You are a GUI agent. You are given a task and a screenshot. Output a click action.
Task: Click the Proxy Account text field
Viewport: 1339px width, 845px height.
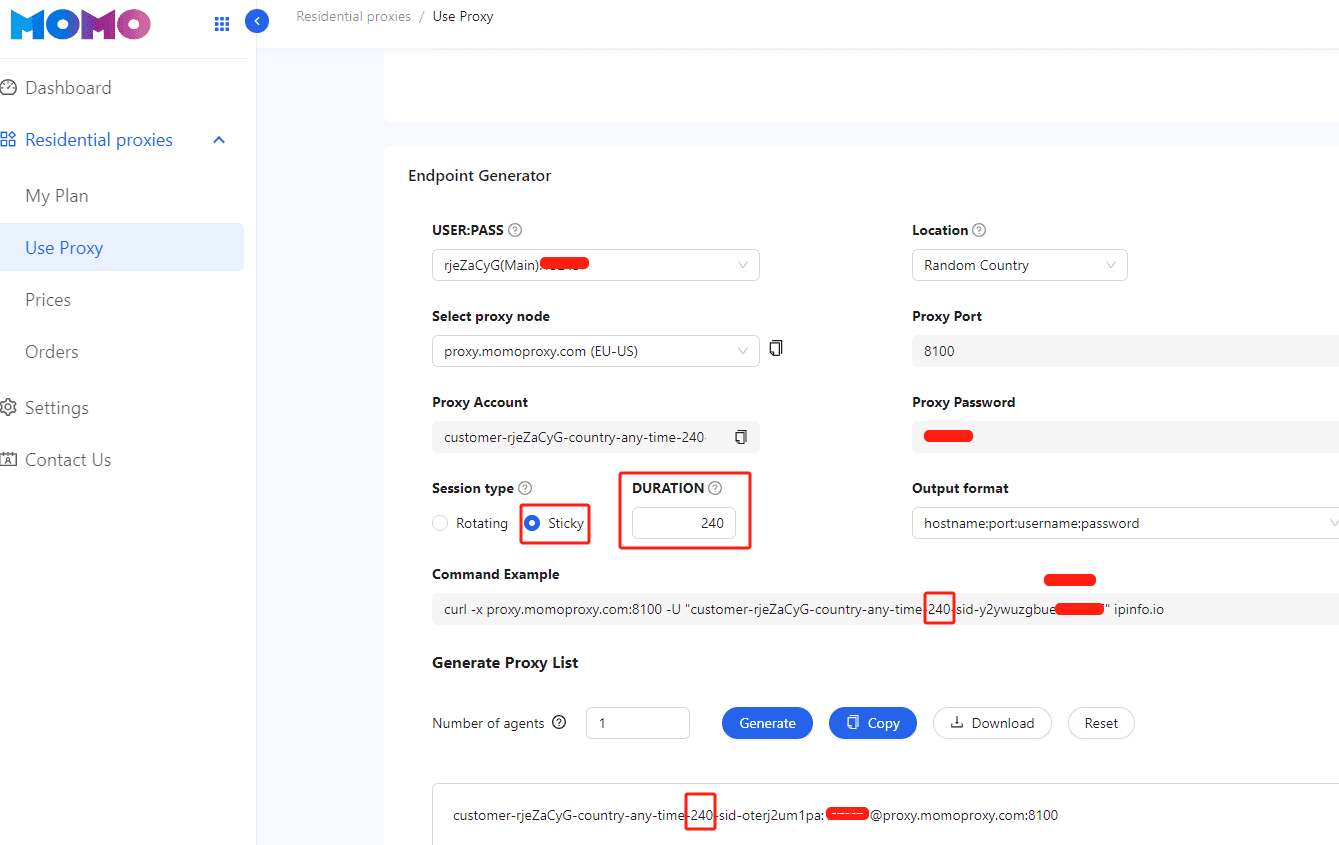[596, 437]
